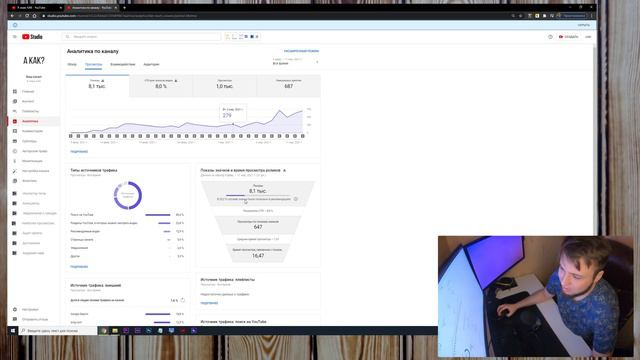
Task: Select the active YouTube Studio browser tab
Action: pyautogui.click(x=91, y=8)
